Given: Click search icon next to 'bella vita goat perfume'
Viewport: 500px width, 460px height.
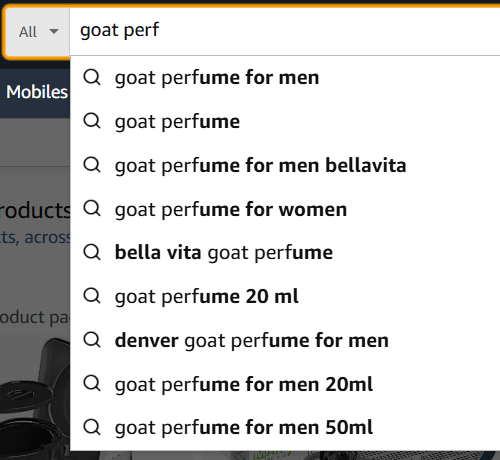Looking at the screenshot, I should tap(92, 252).
